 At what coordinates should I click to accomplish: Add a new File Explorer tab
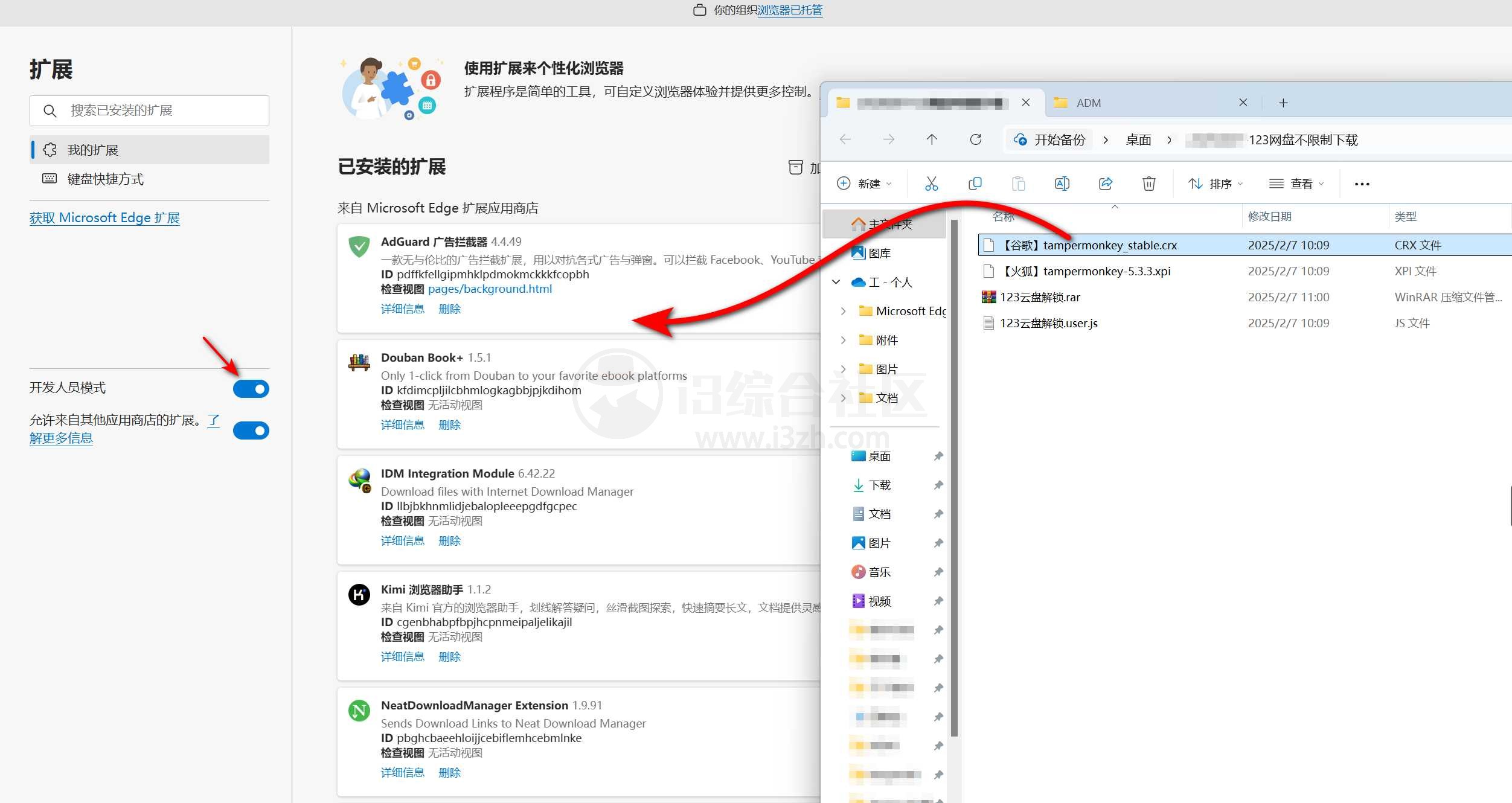(1283, 103)
